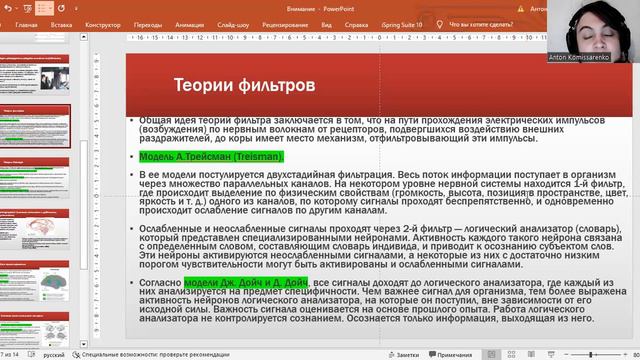Select the thumbnail with the red brain drawing

pos(35,229)
